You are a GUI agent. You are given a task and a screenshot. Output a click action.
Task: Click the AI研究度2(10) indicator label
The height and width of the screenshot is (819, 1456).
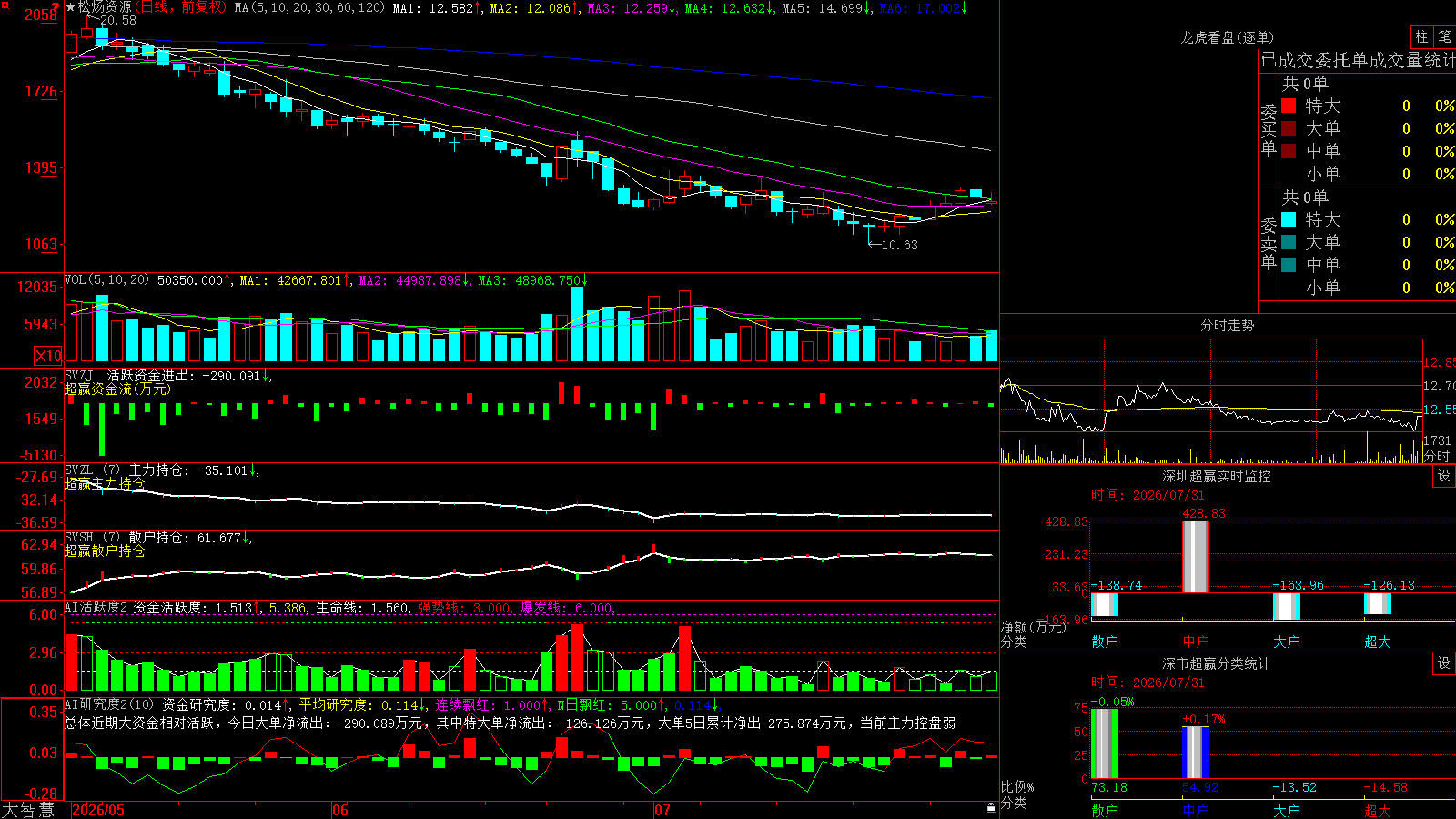coord(110,704)
